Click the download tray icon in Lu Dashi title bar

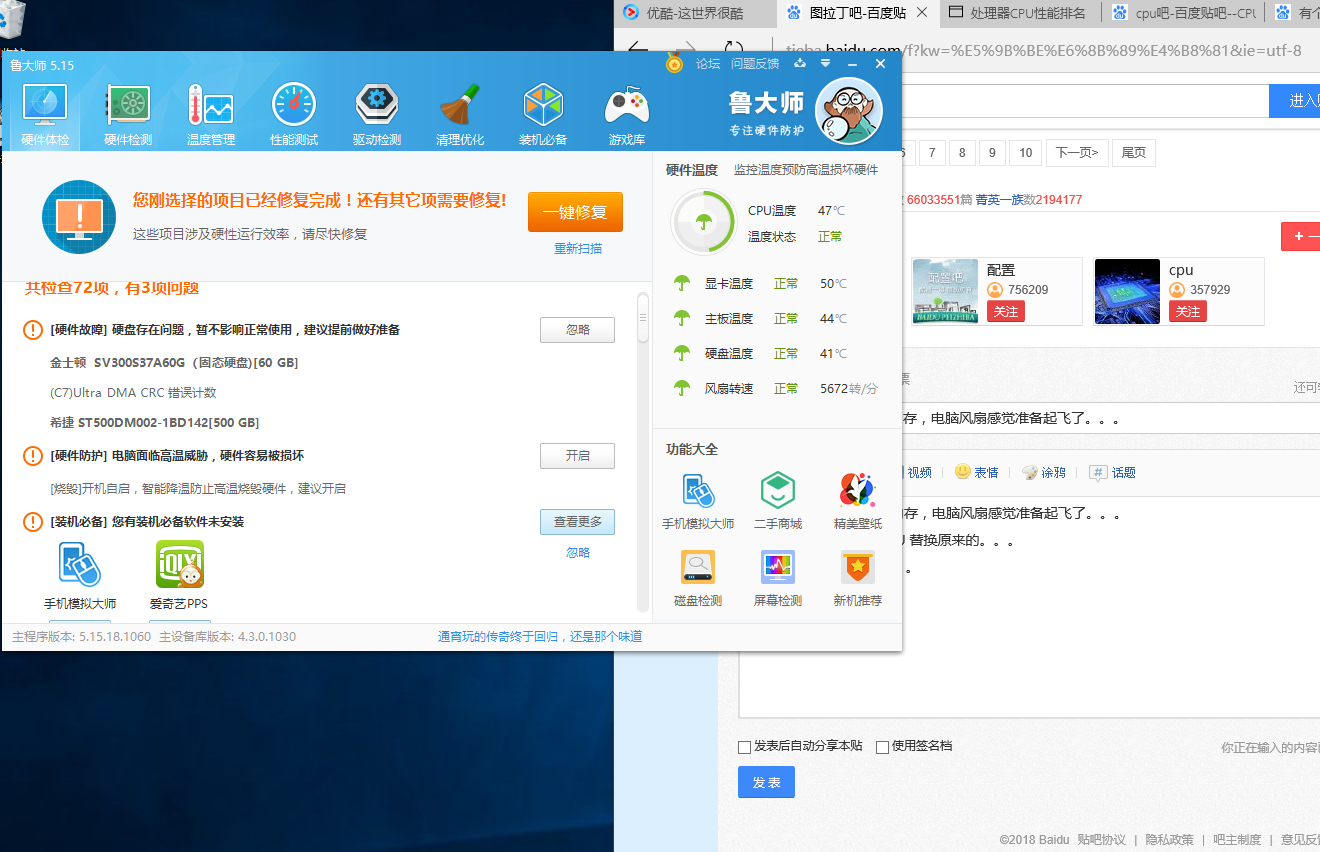(x=800, y=64)
